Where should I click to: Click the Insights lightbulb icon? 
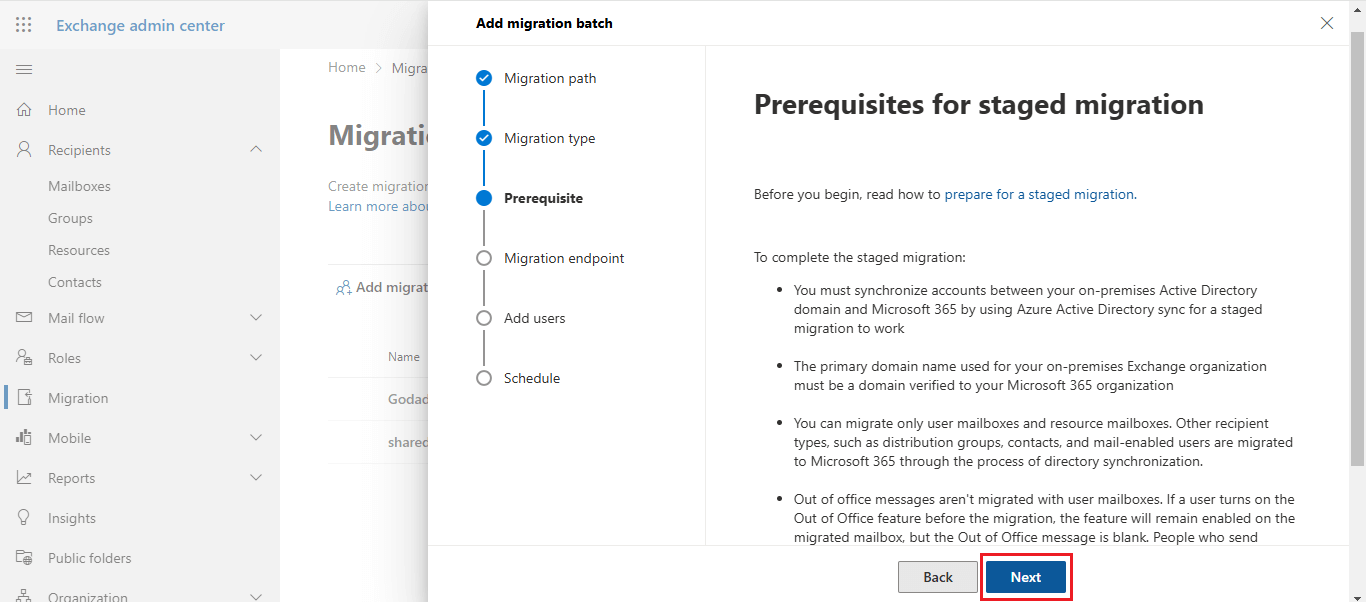click(24, 518)
